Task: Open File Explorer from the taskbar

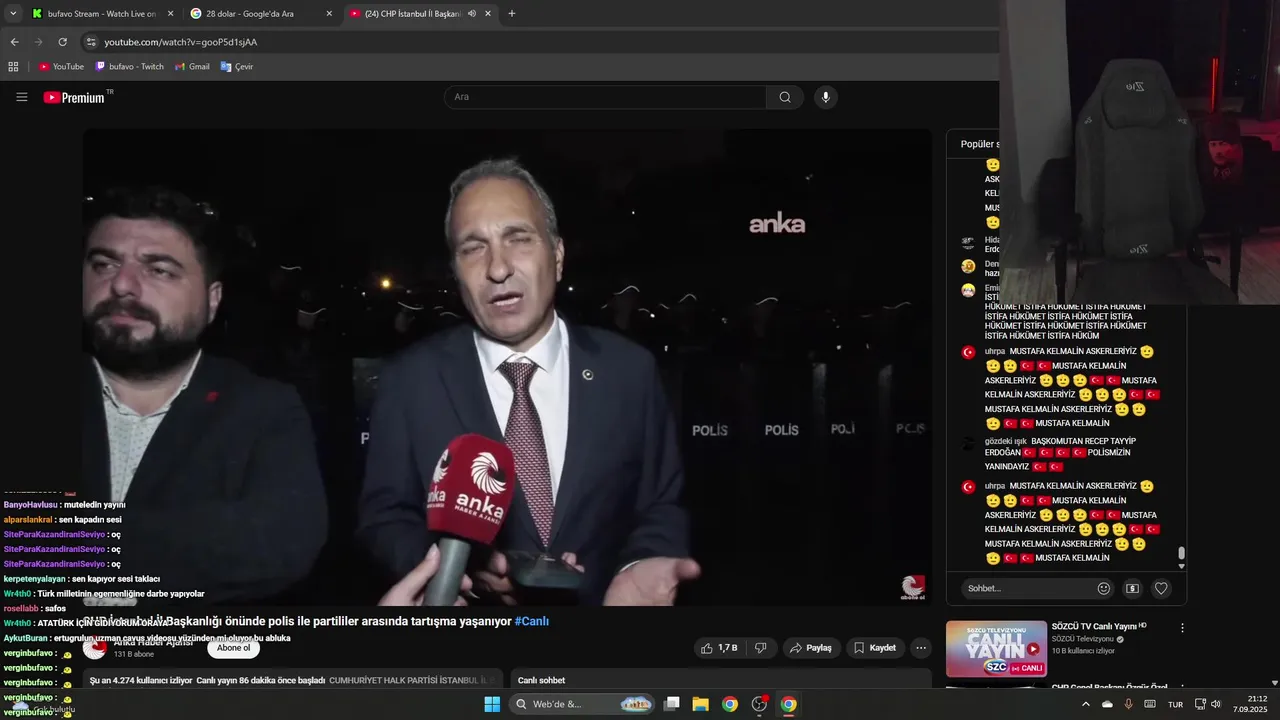Action: point(700,704)
